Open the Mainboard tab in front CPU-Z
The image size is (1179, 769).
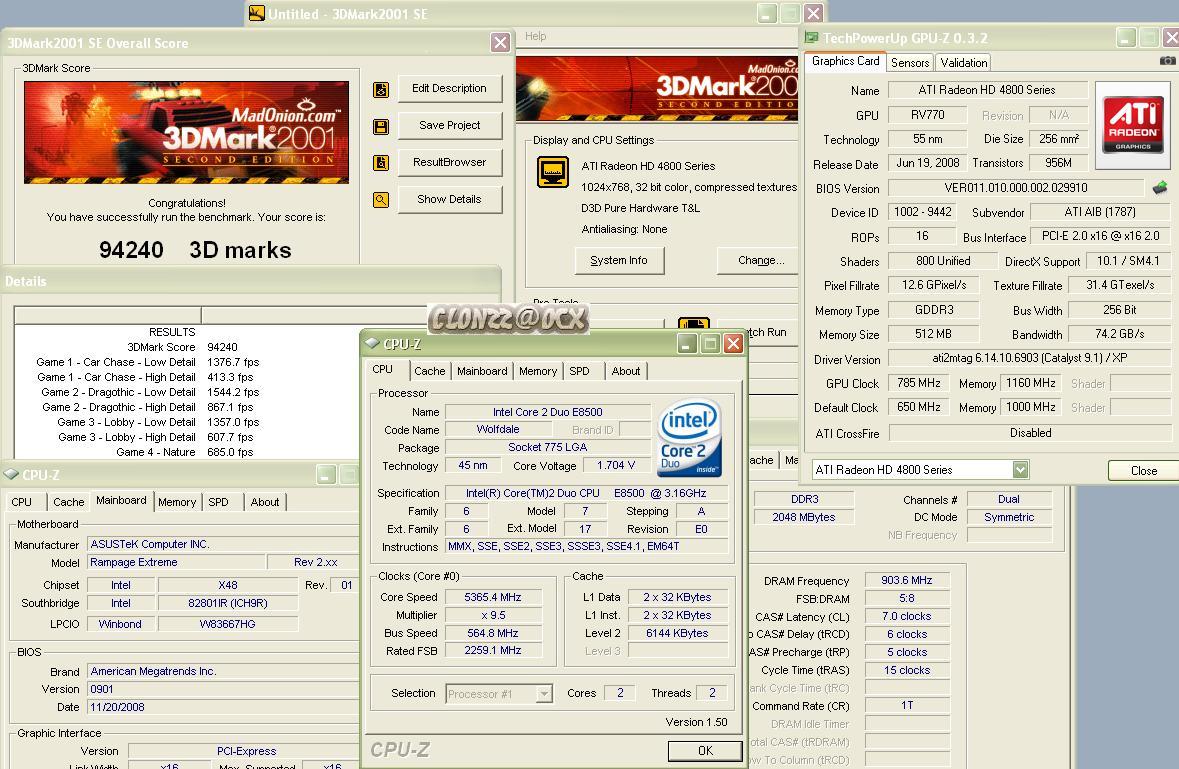coord(482,371)
